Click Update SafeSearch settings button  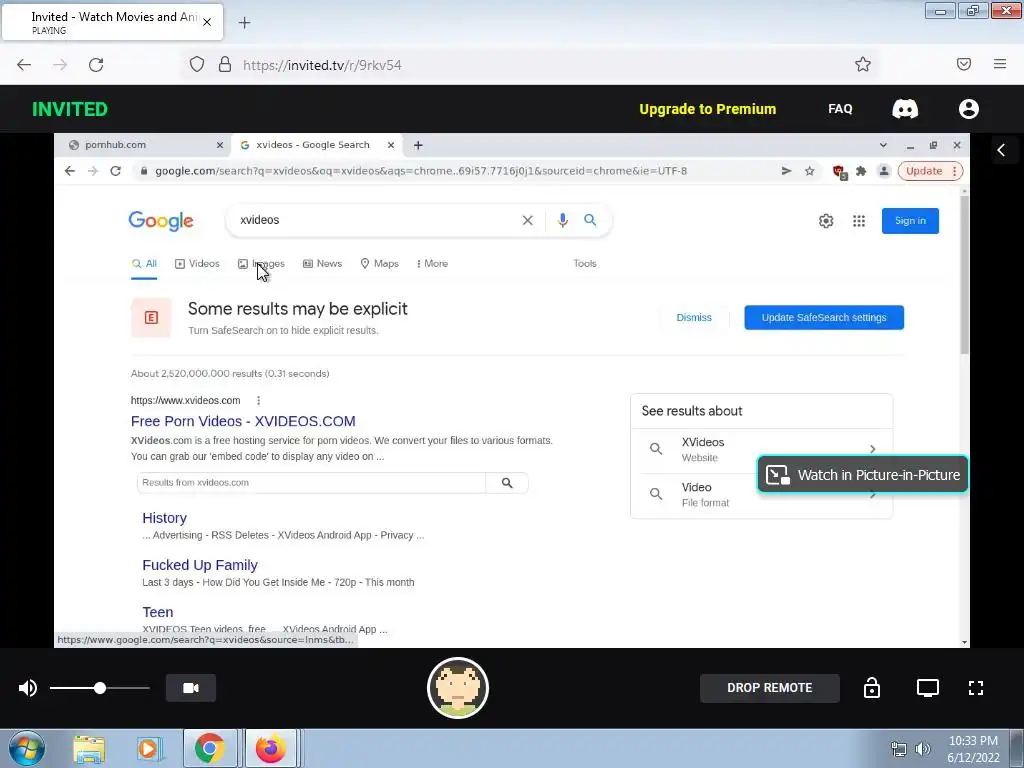coord(824,317)
